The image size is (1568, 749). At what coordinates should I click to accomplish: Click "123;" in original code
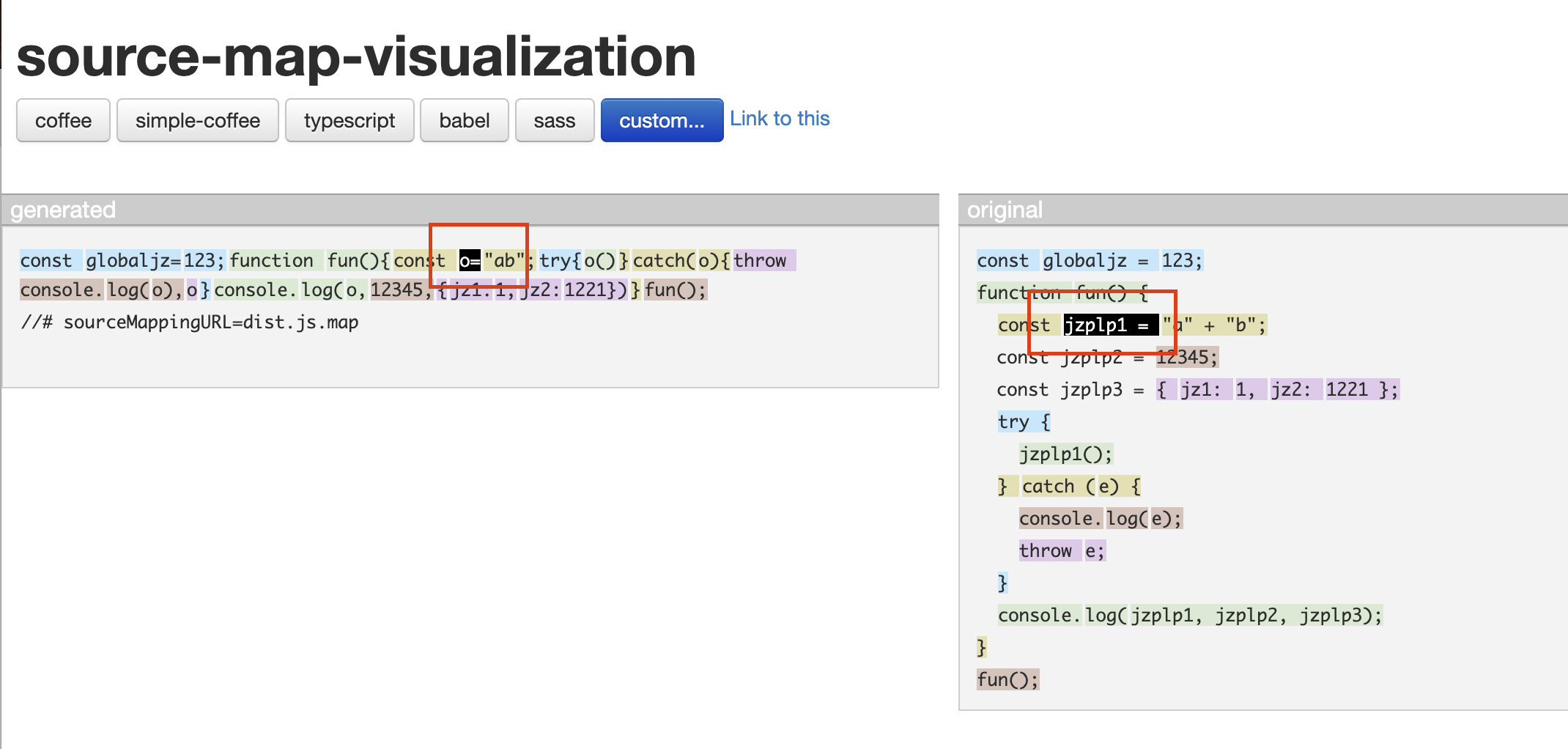[1182, 260]
